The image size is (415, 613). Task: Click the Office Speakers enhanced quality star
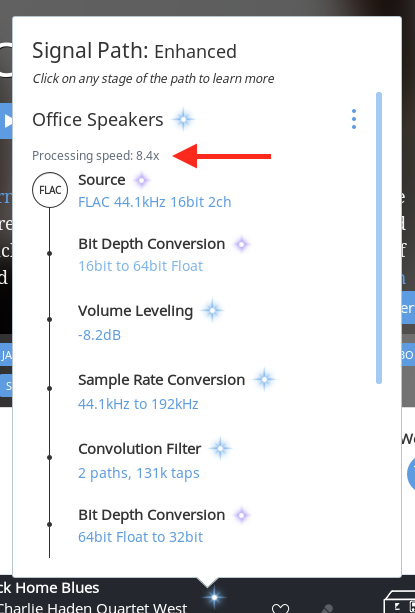183,119
